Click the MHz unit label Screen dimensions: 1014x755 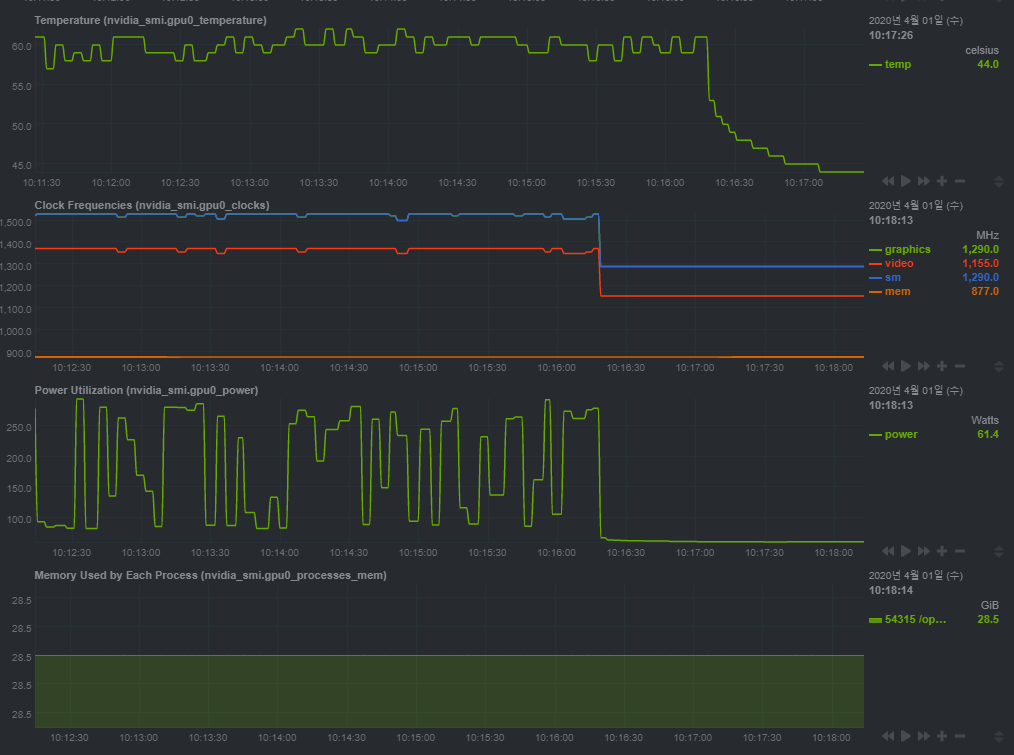click(987, 235)
